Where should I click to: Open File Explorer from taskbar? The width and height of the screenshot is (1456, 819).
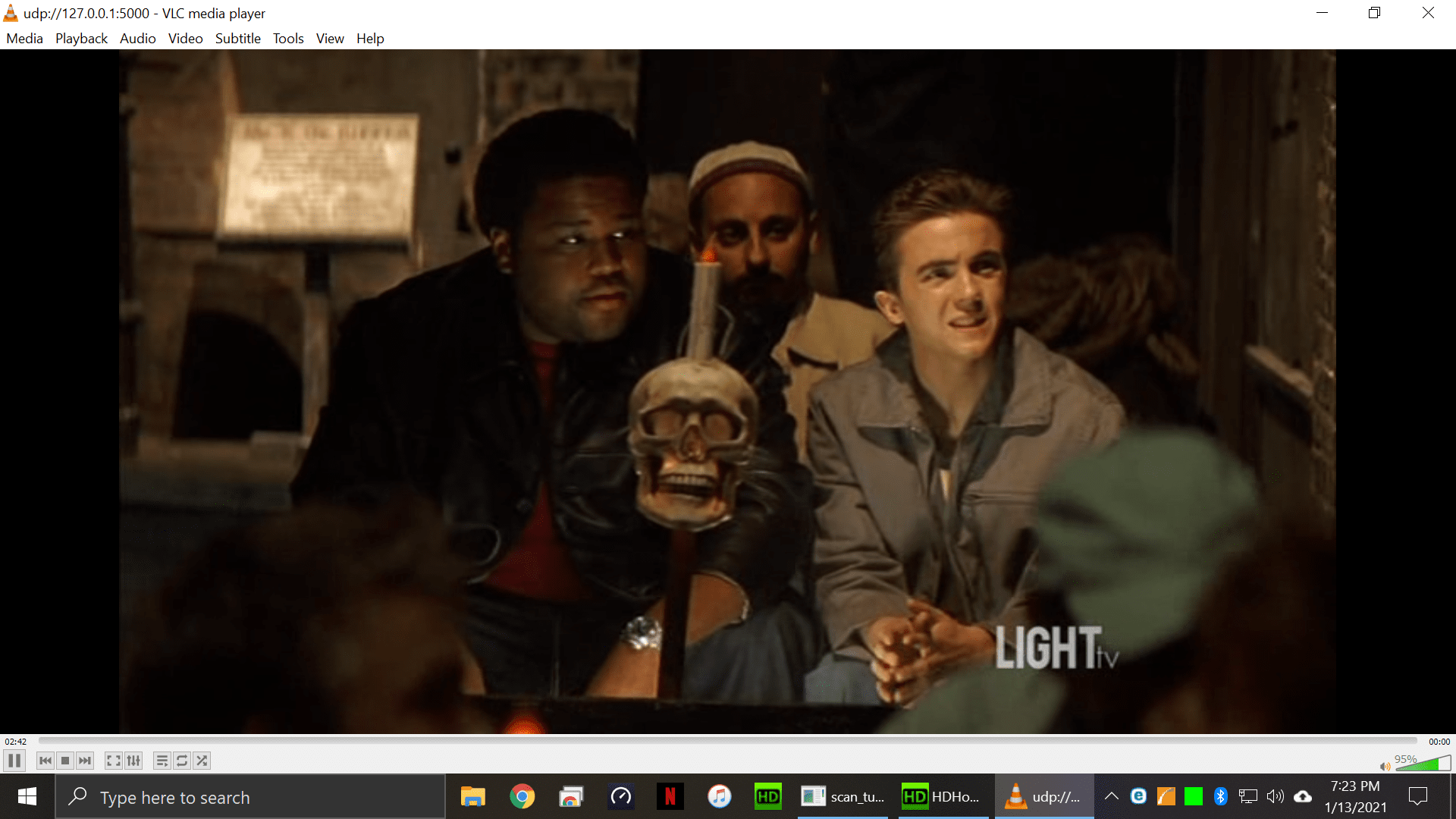coord(472,796)
